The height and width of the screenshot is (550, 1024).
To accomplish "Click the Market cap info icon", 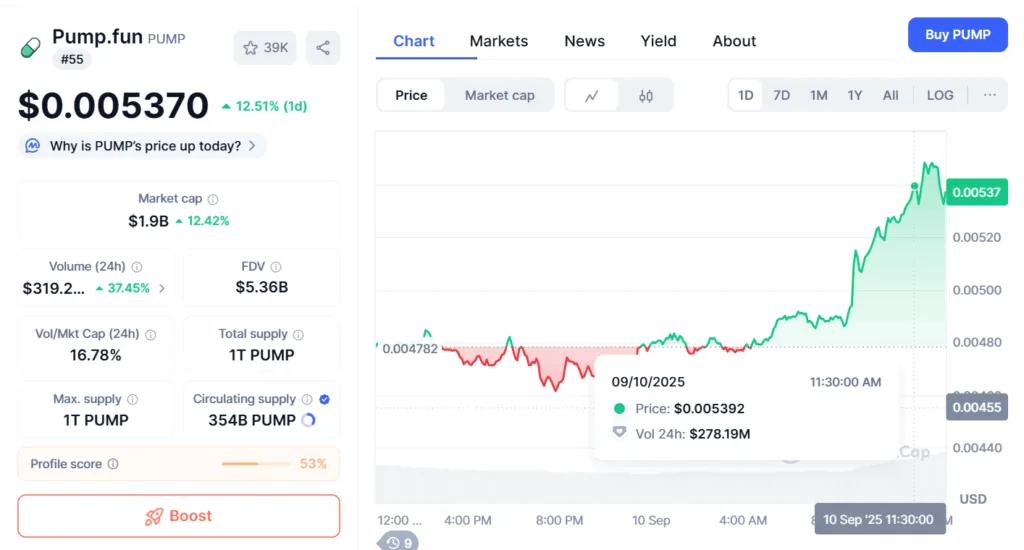I will click(x=213, y=199).
